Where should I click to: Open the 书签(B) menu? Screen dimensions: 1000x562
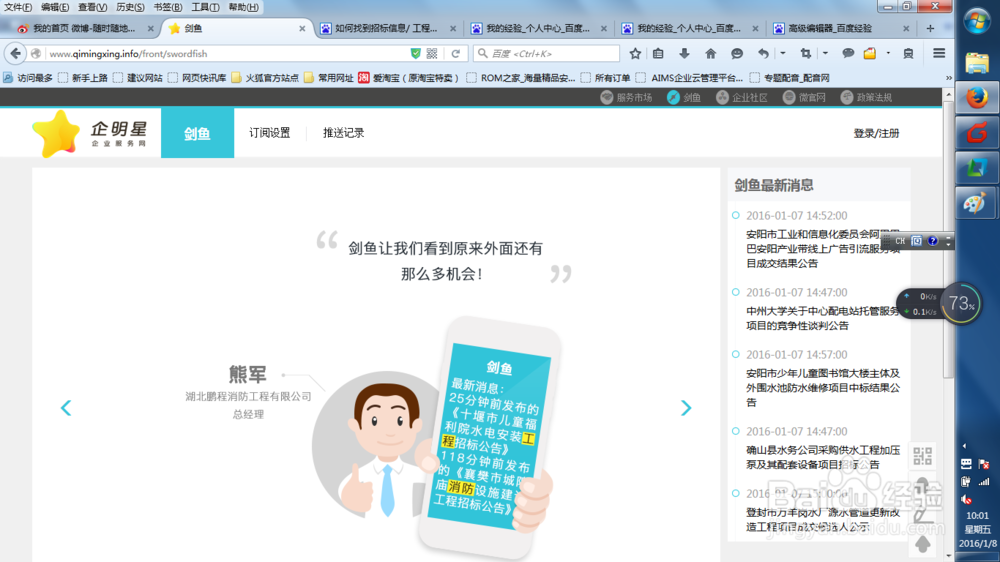point(168,7)
